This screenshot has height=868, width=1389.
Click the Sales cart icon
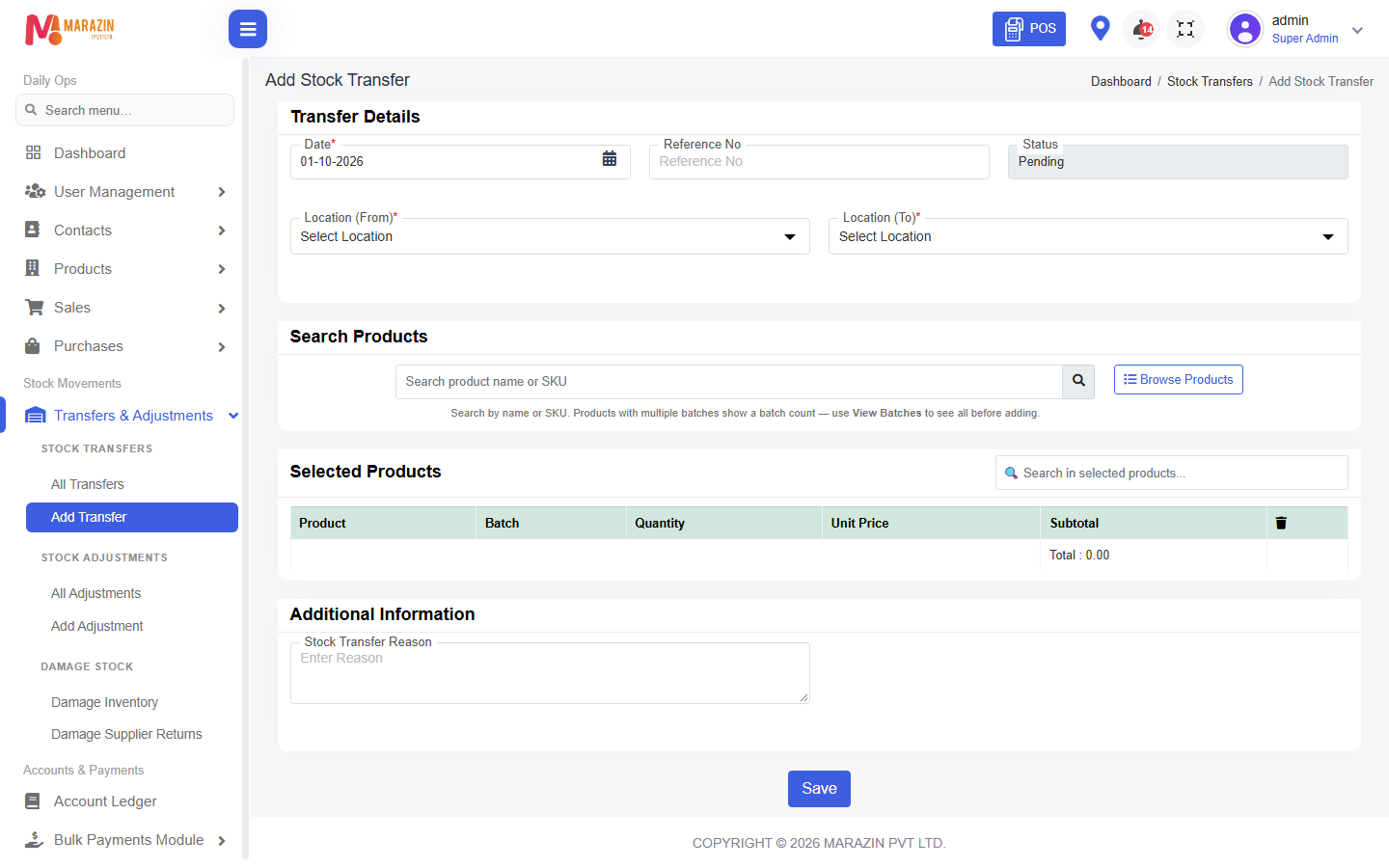(35, 307)
